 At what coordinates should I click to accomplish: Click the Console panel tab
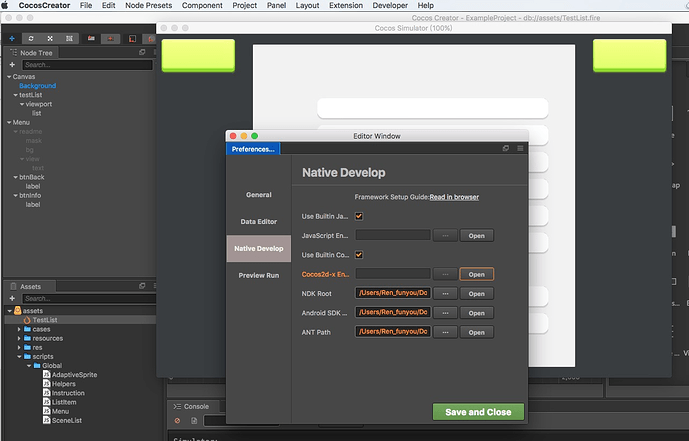tap(192, 406)
